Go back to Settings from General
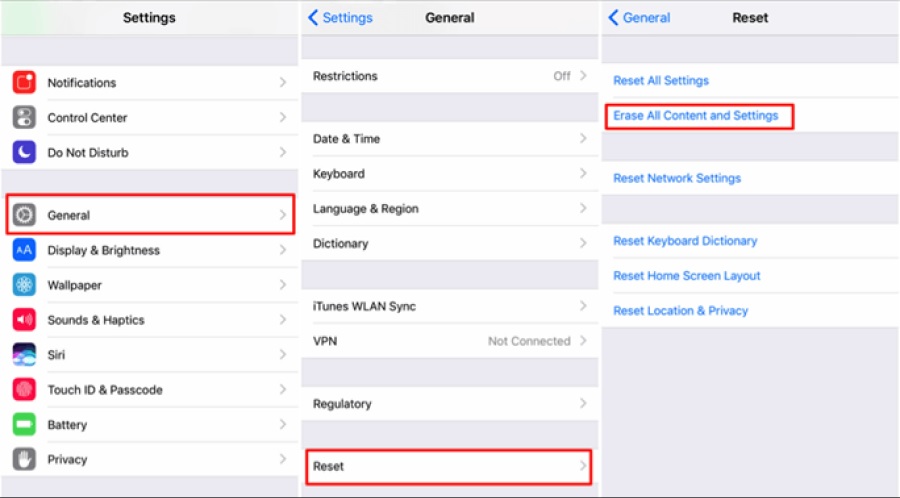This screenshot has height=498, width=900. (340, 18)
